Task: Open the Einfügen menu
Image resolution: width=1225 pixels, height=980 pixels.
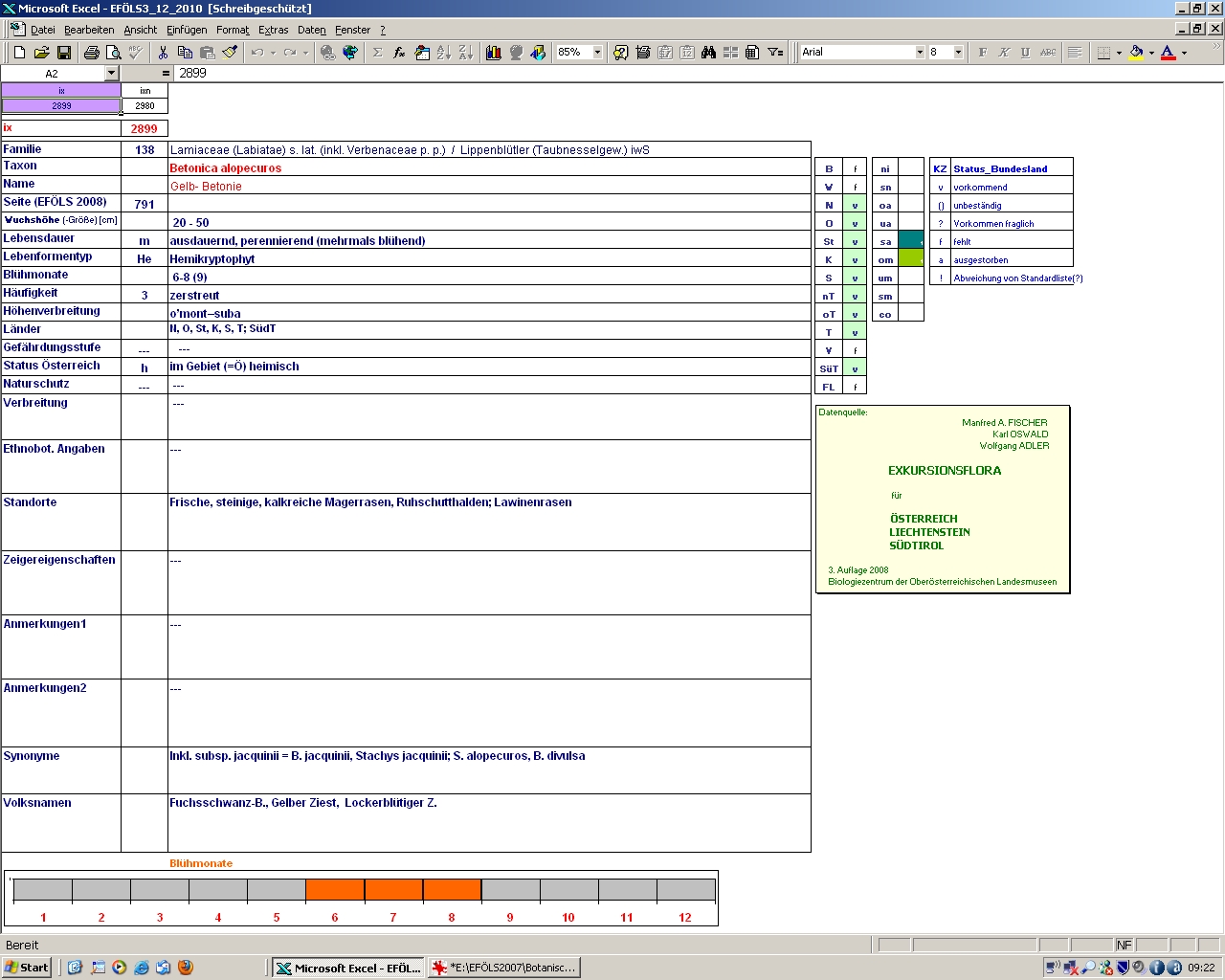Action: click(x=187, y=30)
